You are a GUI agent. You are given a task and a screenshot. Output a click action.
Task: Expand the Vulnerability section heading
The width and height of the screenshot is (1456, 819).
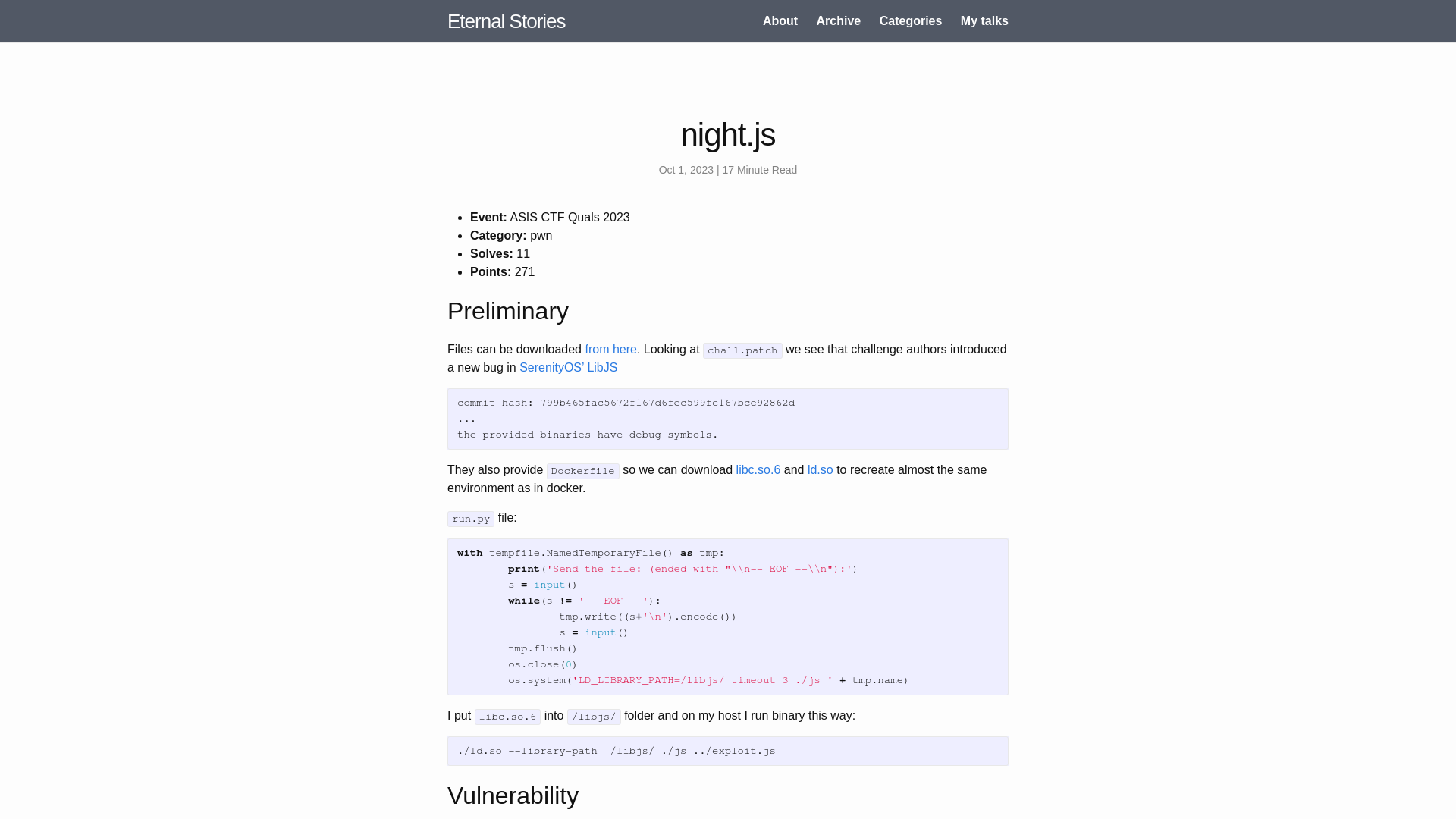[x=513, y=795]
